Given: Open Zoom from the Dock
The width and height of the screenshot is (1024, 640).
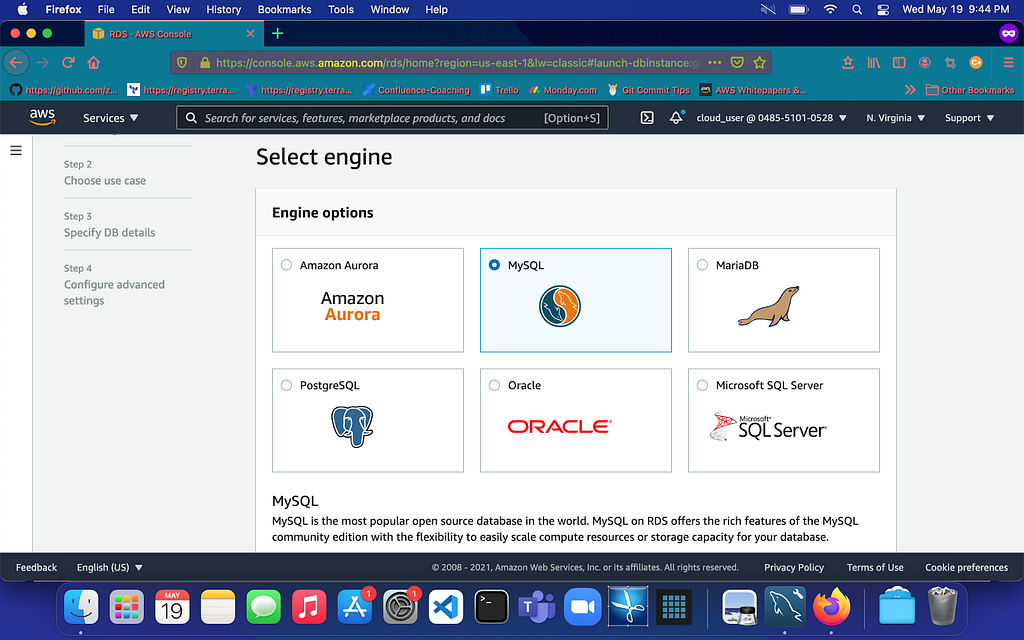Looking at the screenshot, I should (x=582, y=607).
